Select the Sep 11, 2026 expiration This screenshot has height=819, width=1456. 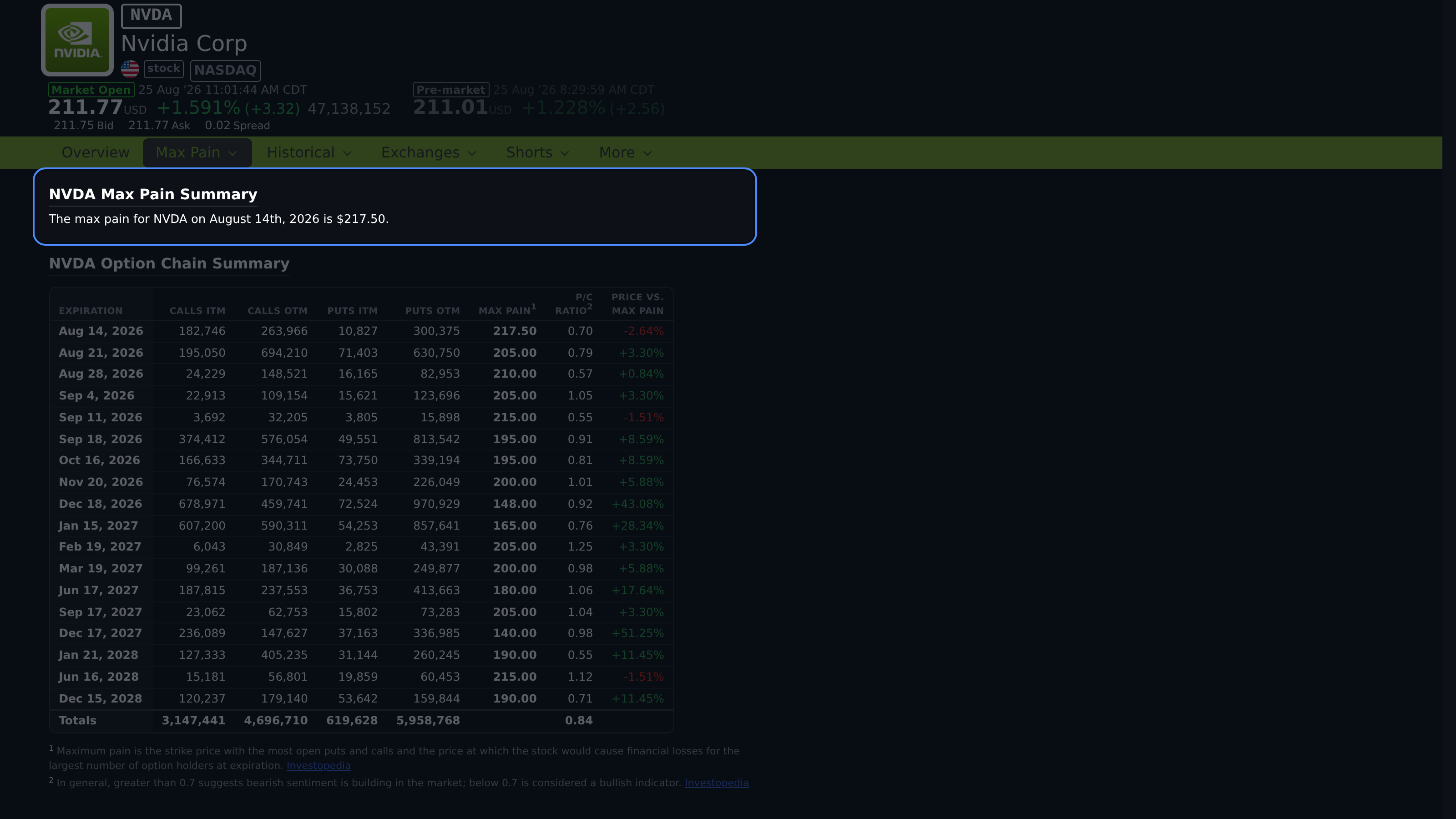pos(101,418)
